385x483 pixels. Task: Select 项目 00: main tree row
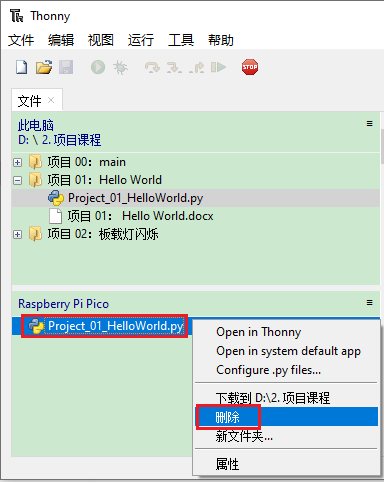pyautogui.click(x=196, y=162)
